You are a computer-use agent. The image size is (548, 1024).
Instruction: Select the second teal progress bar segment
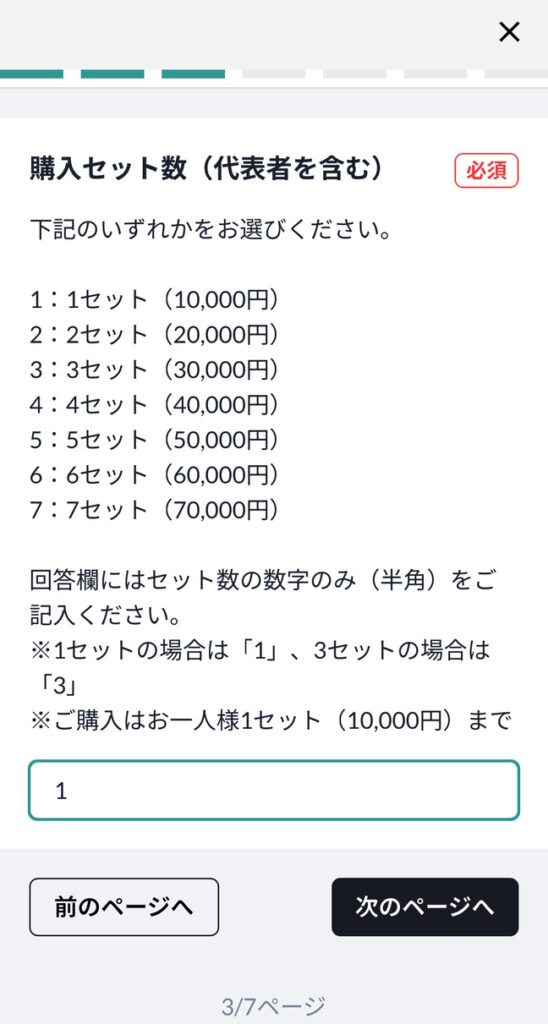(x=112, y=74)
